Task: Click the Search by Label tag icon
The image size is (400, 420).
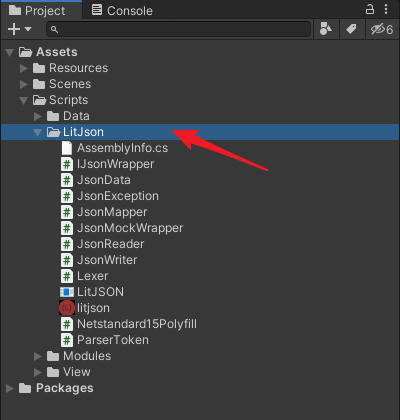Action: click(351, 29)
